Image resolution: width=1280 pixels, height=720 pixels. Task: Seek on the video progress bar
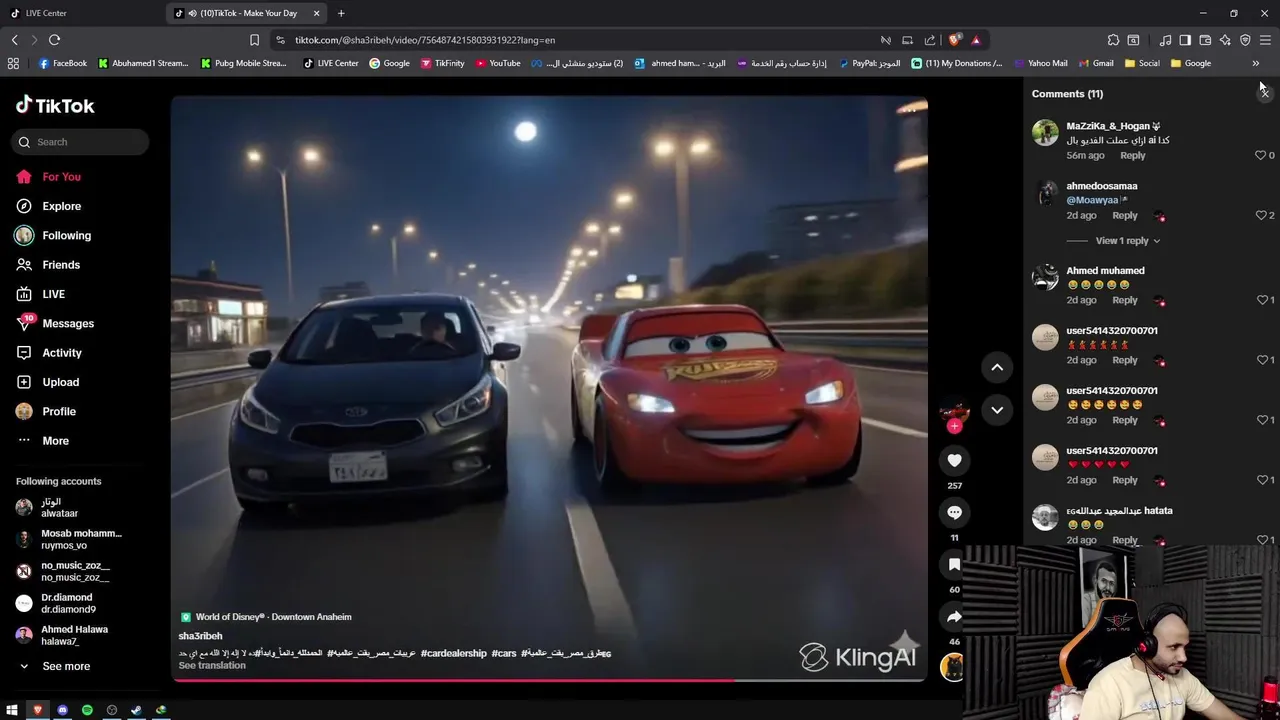549,681
